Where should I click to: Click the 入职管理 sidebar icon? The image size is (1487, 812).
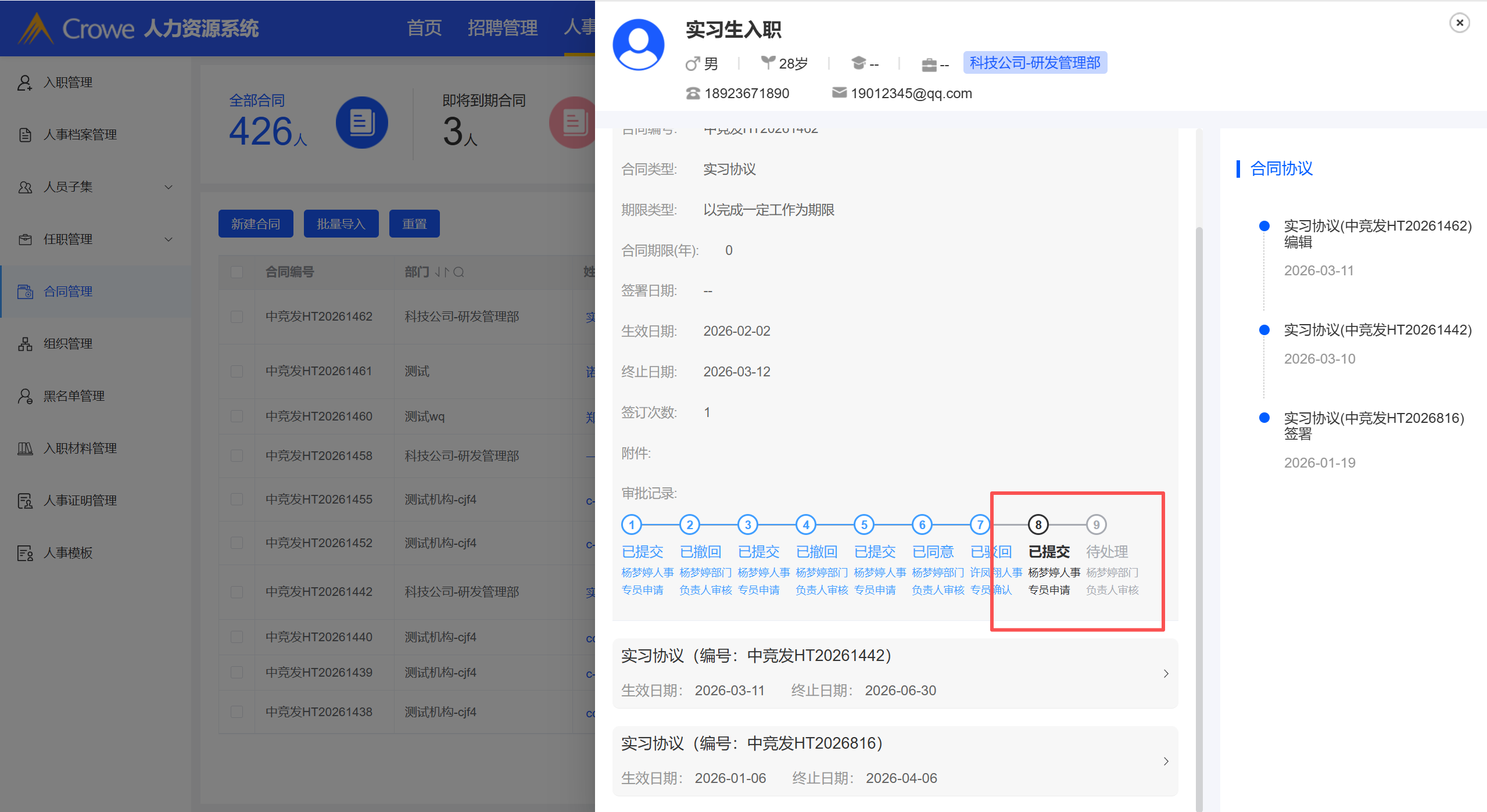pyautogui.click(x=24, y=82)
